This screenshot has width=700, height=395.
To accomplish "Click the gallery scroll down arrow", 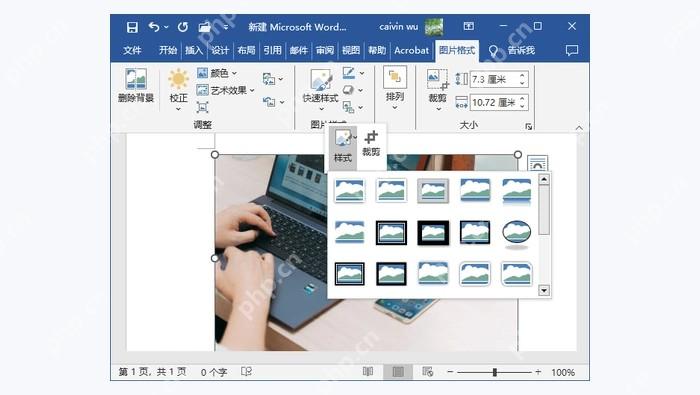I will 544,291.
